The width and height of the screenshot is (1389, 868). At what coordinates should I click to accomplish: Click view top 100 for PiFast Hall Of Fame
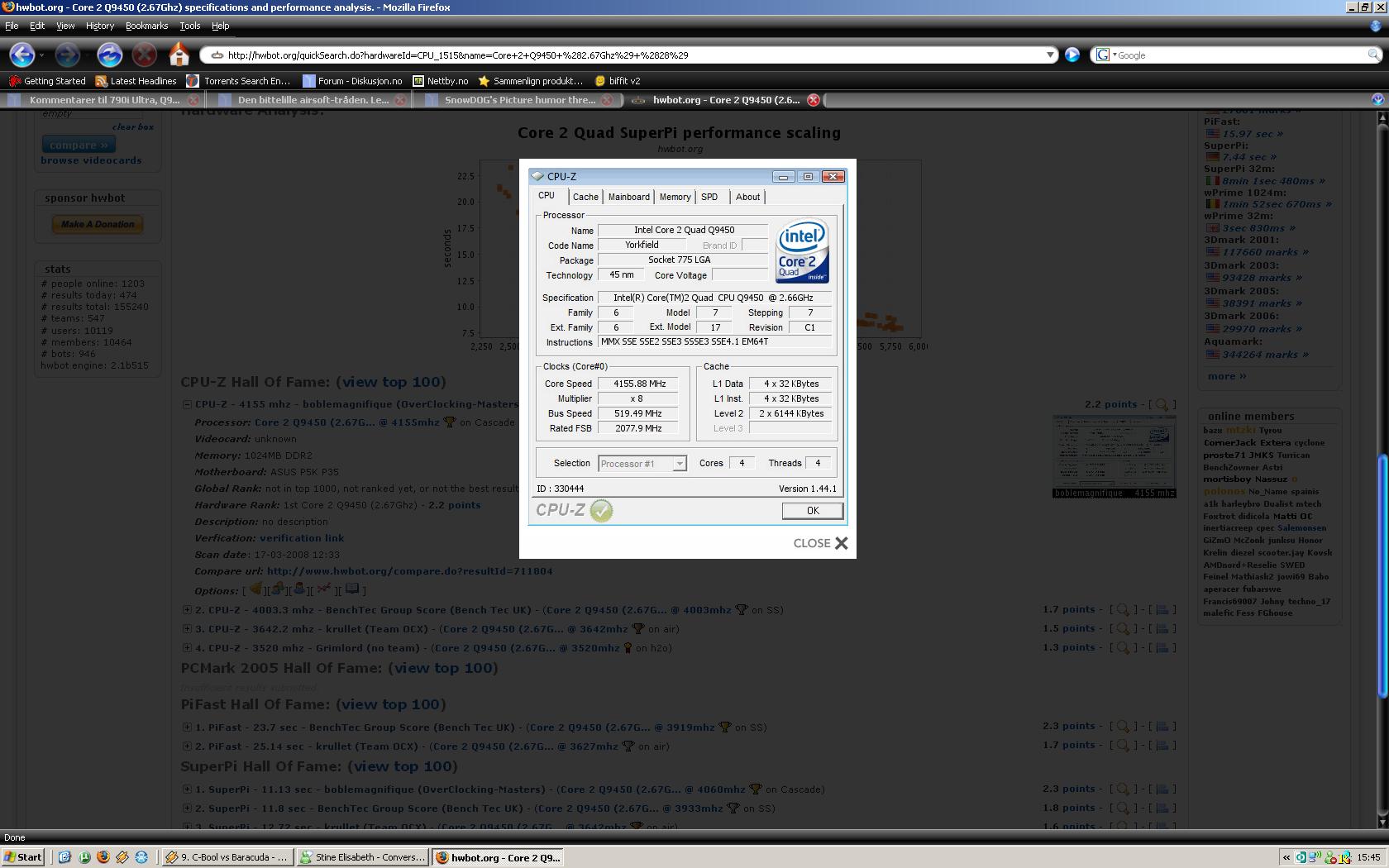(391, 704)
